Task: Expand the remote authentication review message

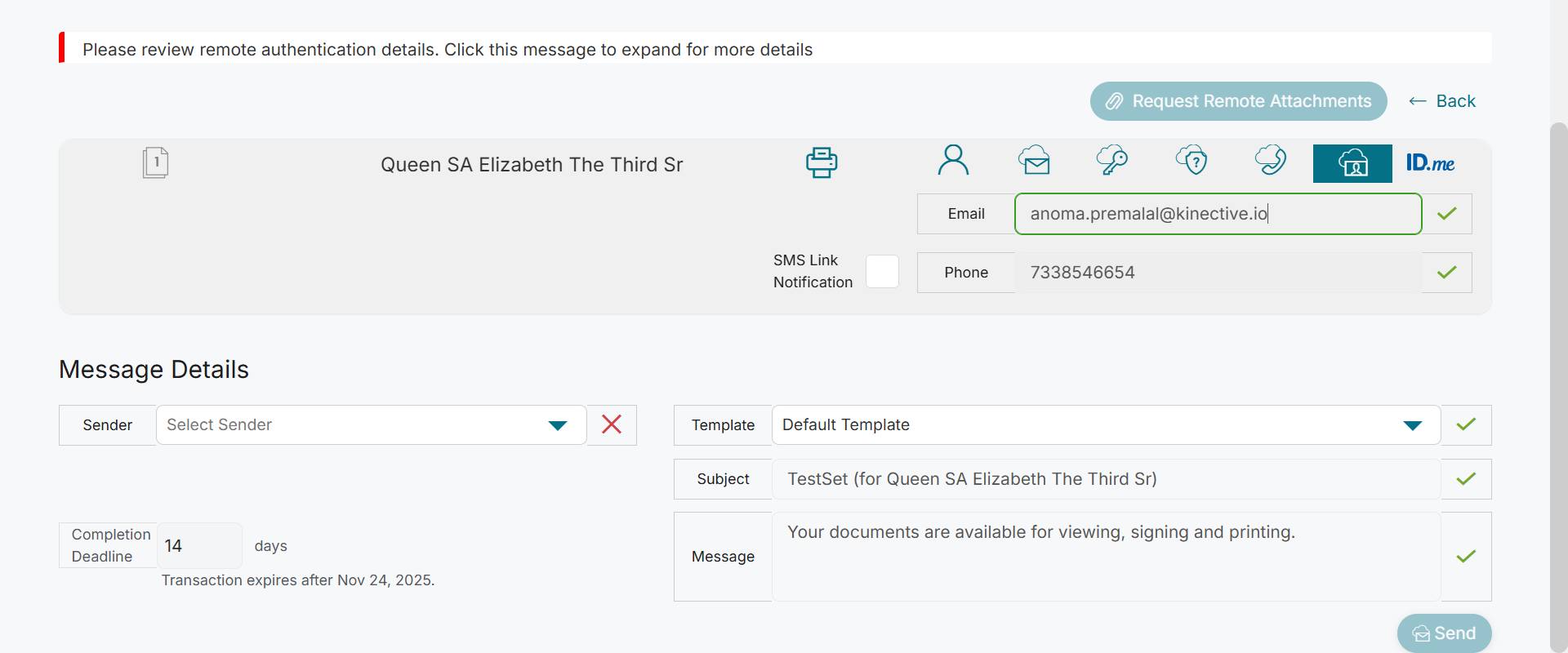Action: click(448, 50)
